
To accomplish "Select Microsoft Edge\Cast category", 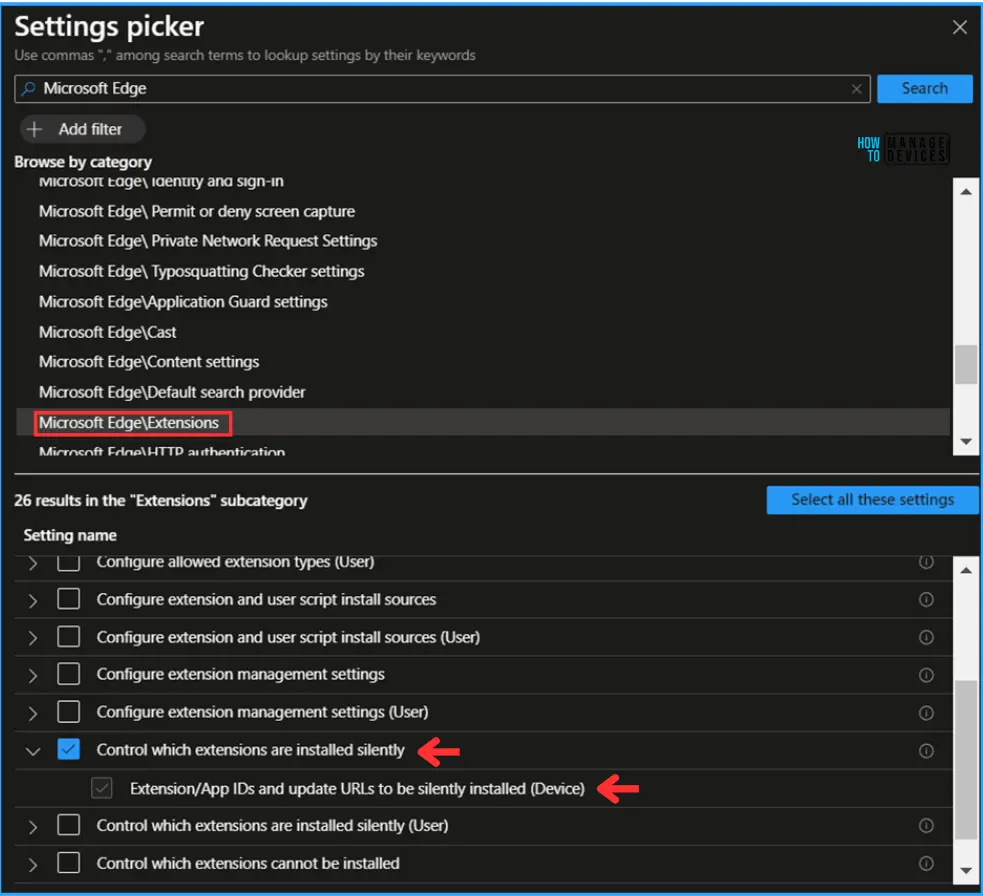I will (x=107, y=332).
